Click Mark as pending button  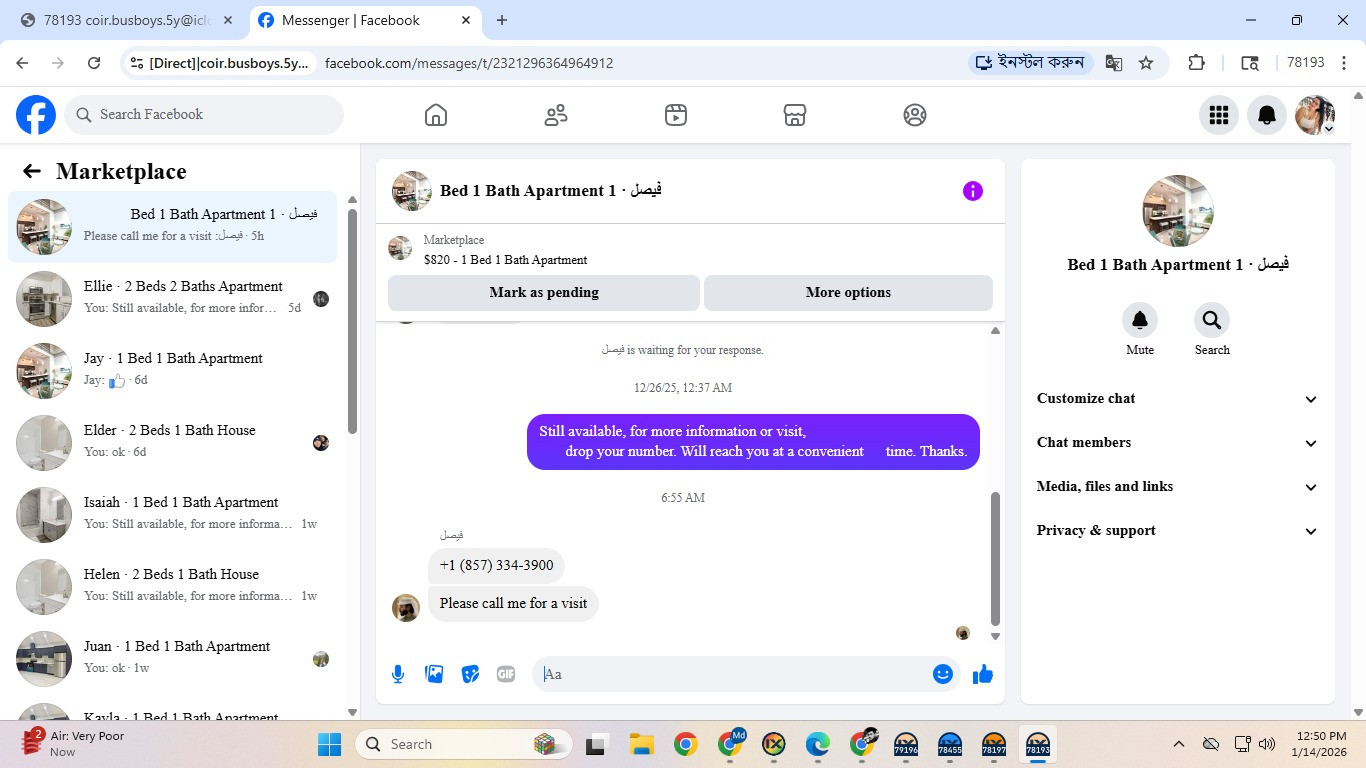point(544,293)
